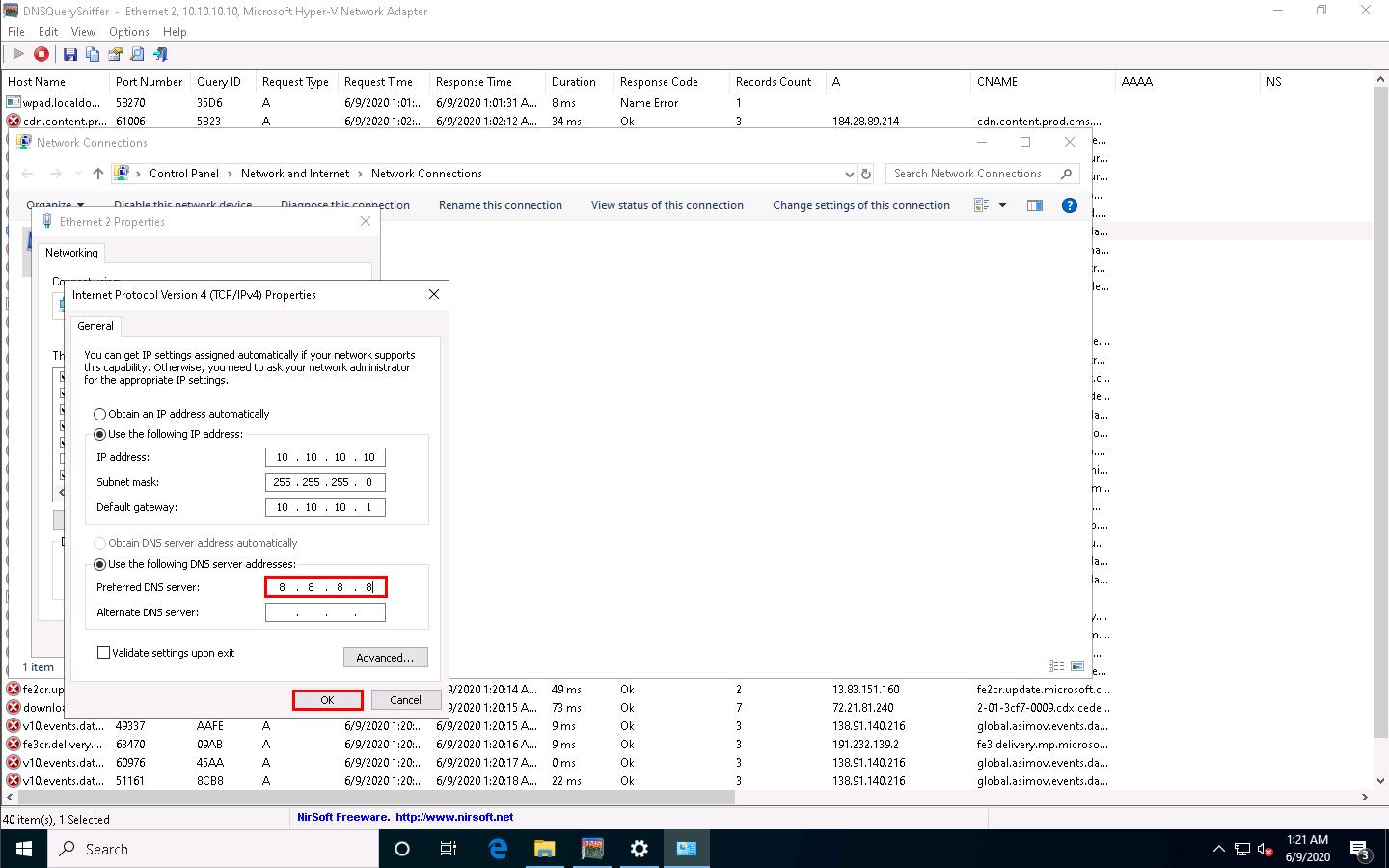Click the Subnet mask field
Viewport: 1389px width, 868px height.
(325, 482)
